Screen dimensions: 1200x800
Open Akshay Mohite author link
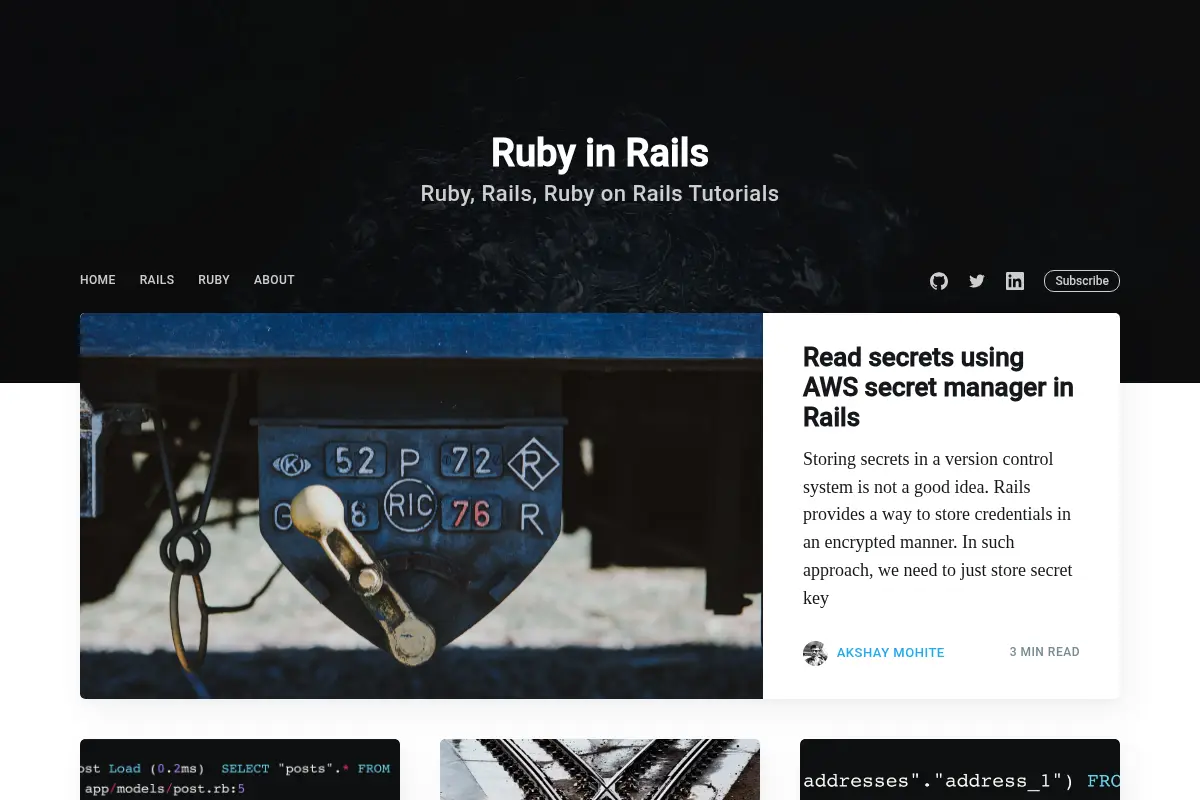point(890,653)
